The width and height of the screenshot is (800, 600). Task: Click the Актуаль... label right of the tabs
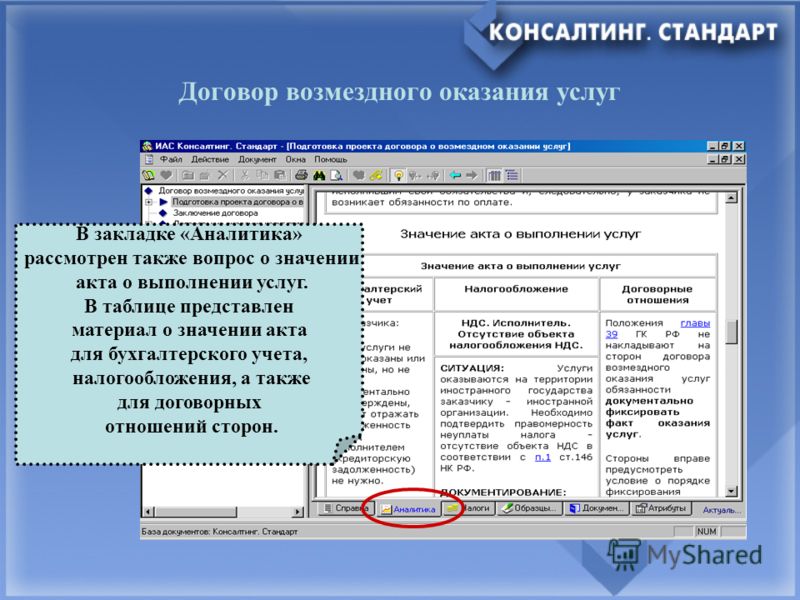pos(721,510)
